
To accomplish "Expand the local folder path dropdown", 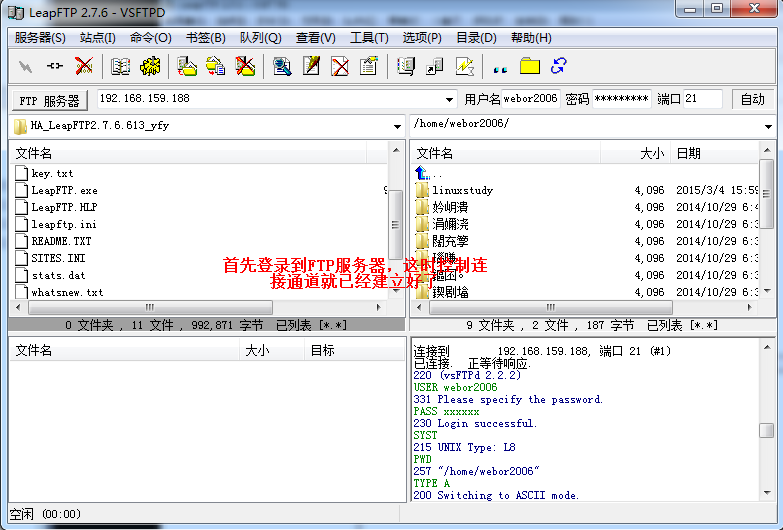I will click(397, 126).
